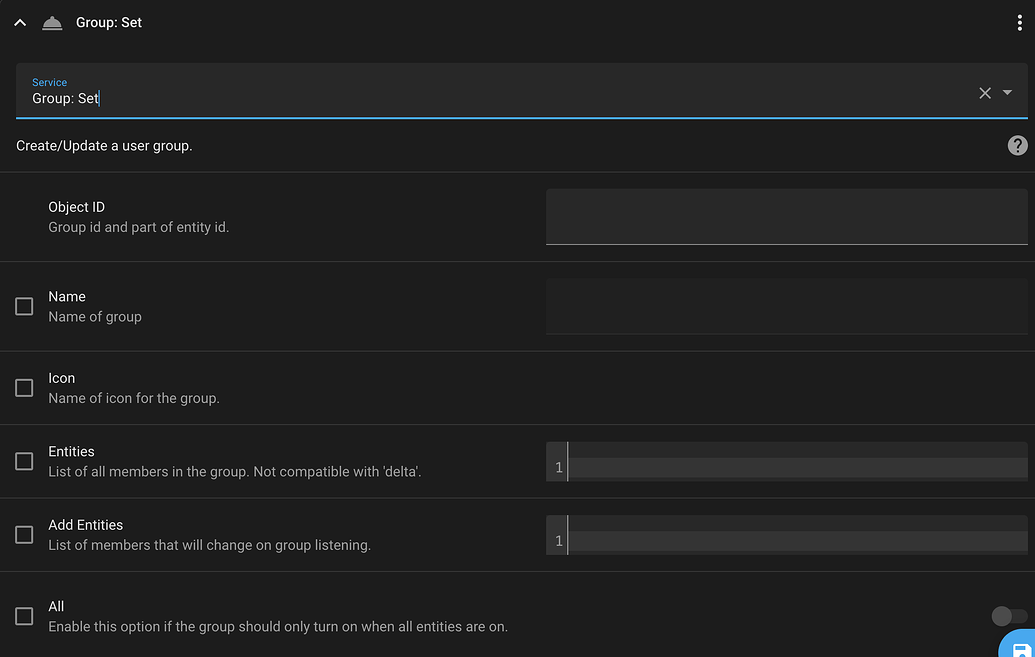This screenshot has width=1035, height=657.
Task: Focus the Object ID input field
Action: (x=786, y=217)
